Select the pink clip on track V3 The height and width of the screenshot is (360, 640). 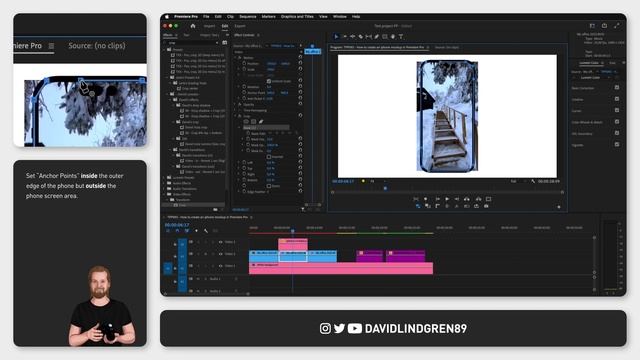(x=293, y=244)
